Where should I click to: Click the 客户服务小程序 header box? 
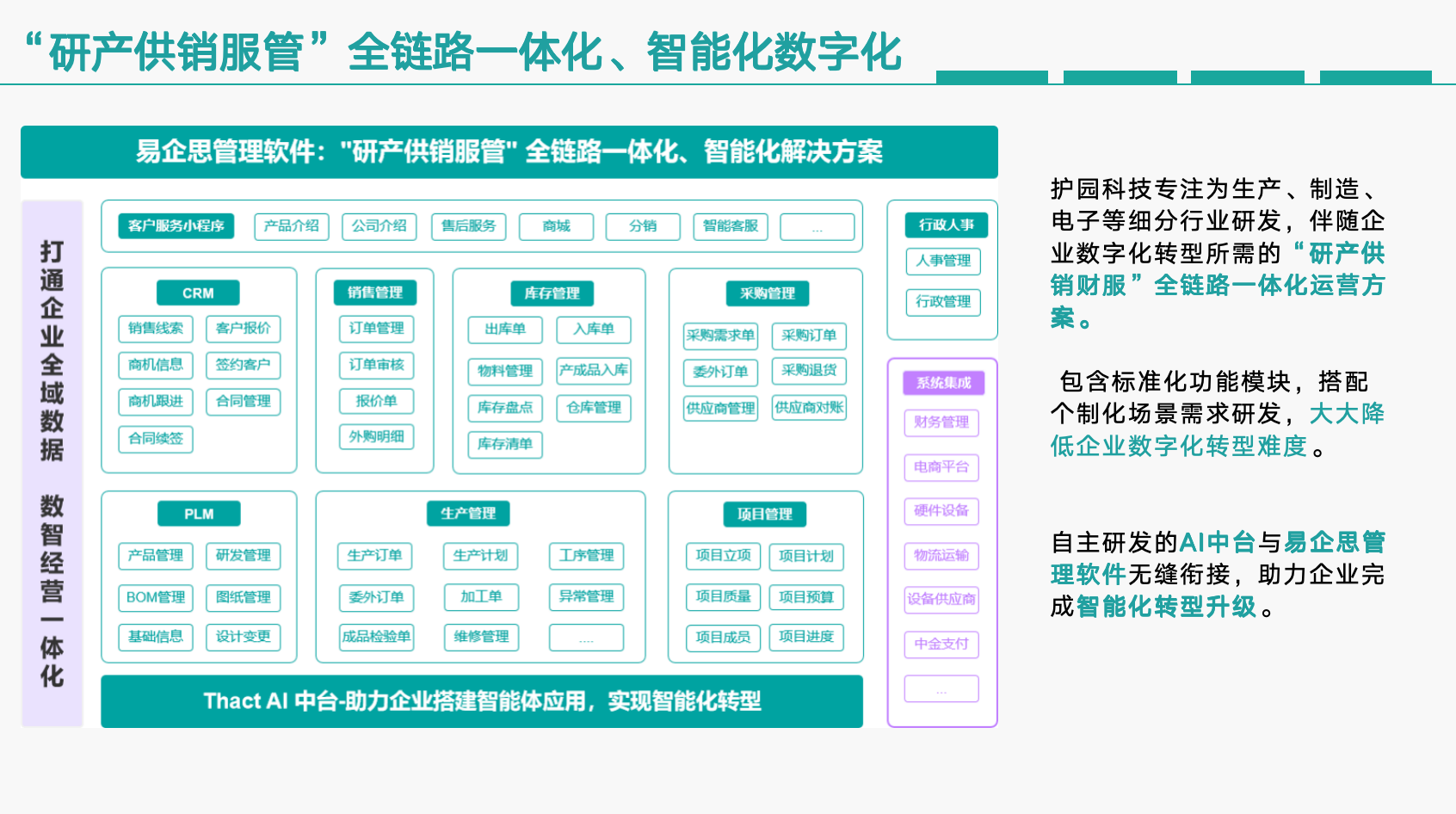[176, 226]
